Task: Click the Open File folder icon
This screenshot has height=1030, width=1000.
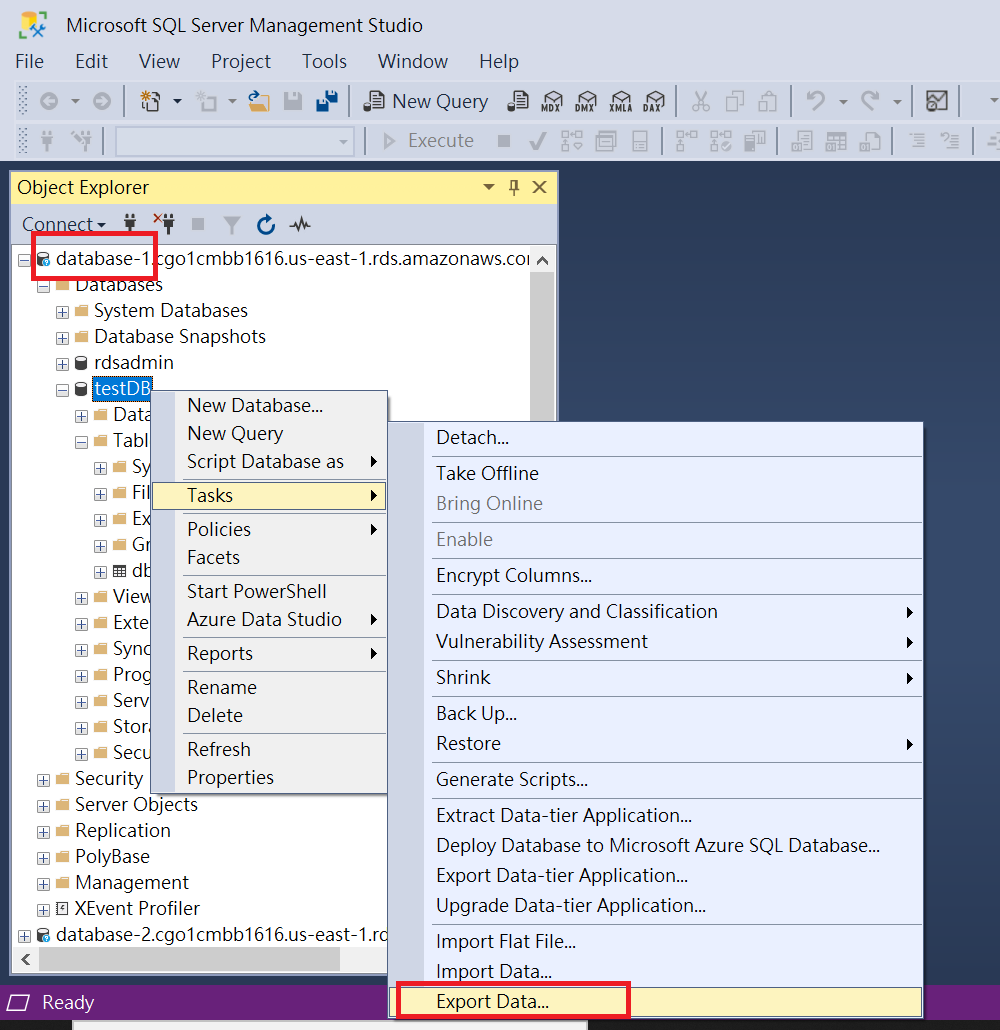Action: click(259, 101)
